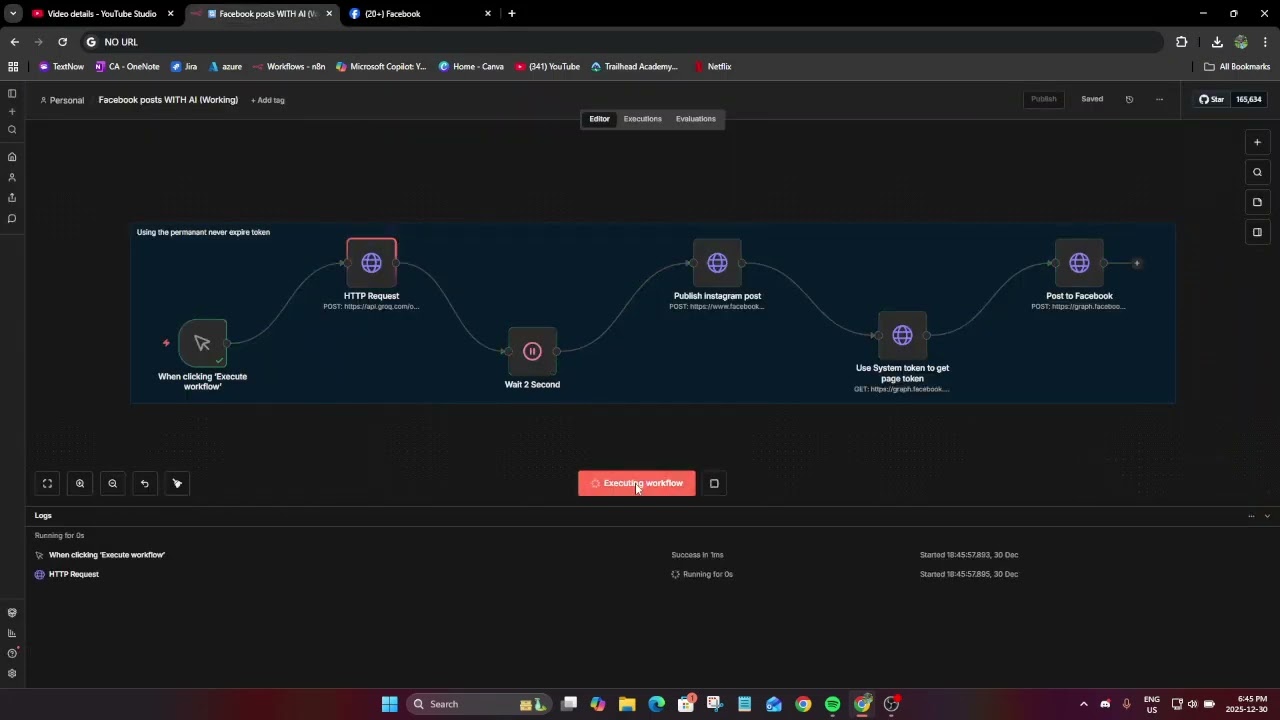Open the Jira bookmark
Screen dimensions: 1280x720
tap(184, 67)
